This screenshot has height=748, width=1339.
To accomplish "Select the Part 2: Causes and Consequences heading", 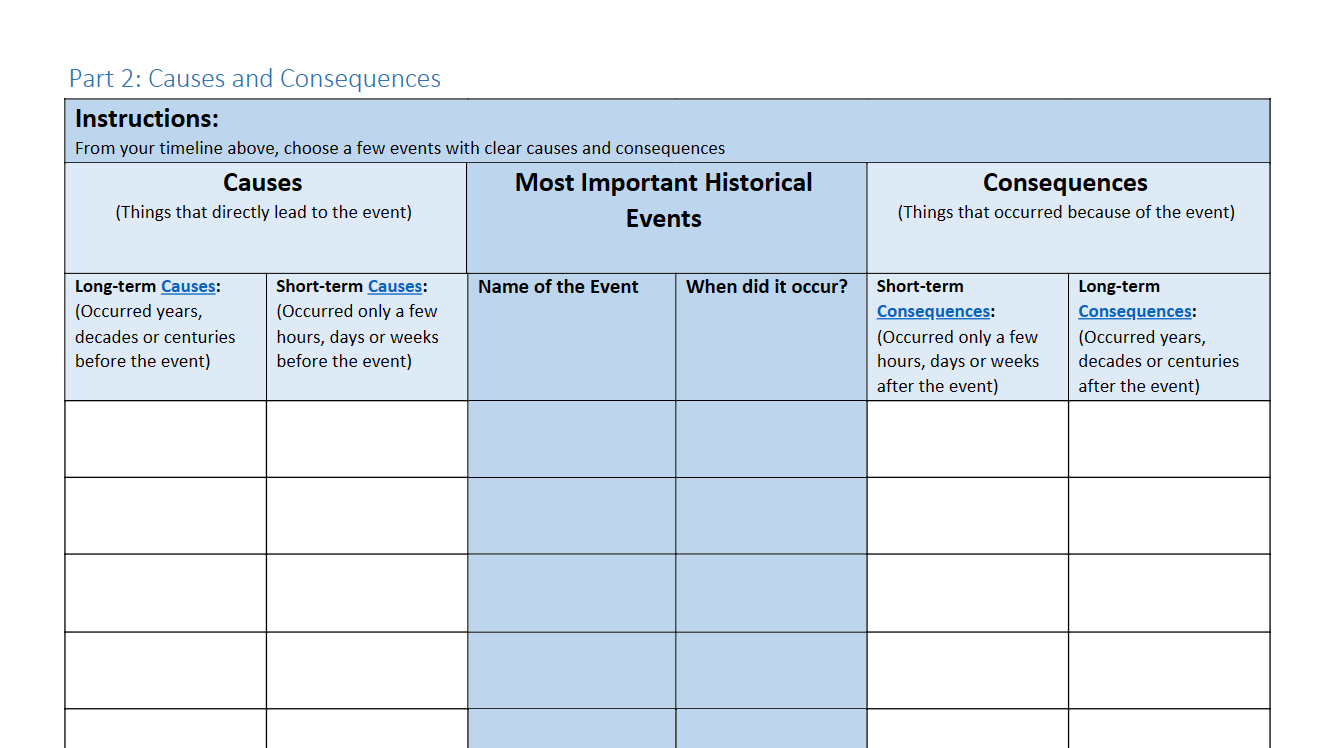I will 254,78.
